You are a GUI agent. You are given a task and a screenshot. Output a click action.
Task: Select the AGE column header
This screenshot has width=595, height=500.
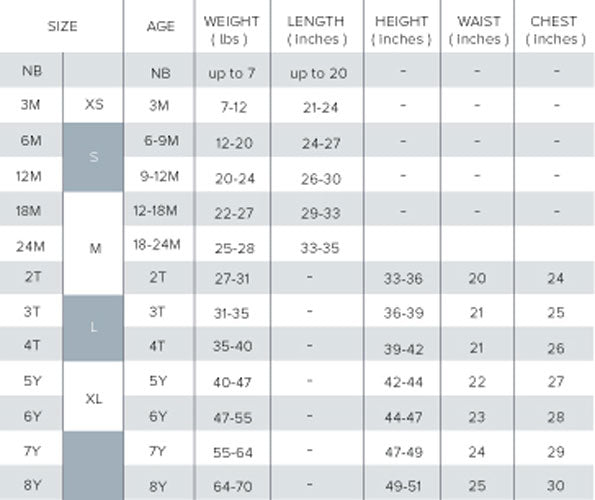161,27
